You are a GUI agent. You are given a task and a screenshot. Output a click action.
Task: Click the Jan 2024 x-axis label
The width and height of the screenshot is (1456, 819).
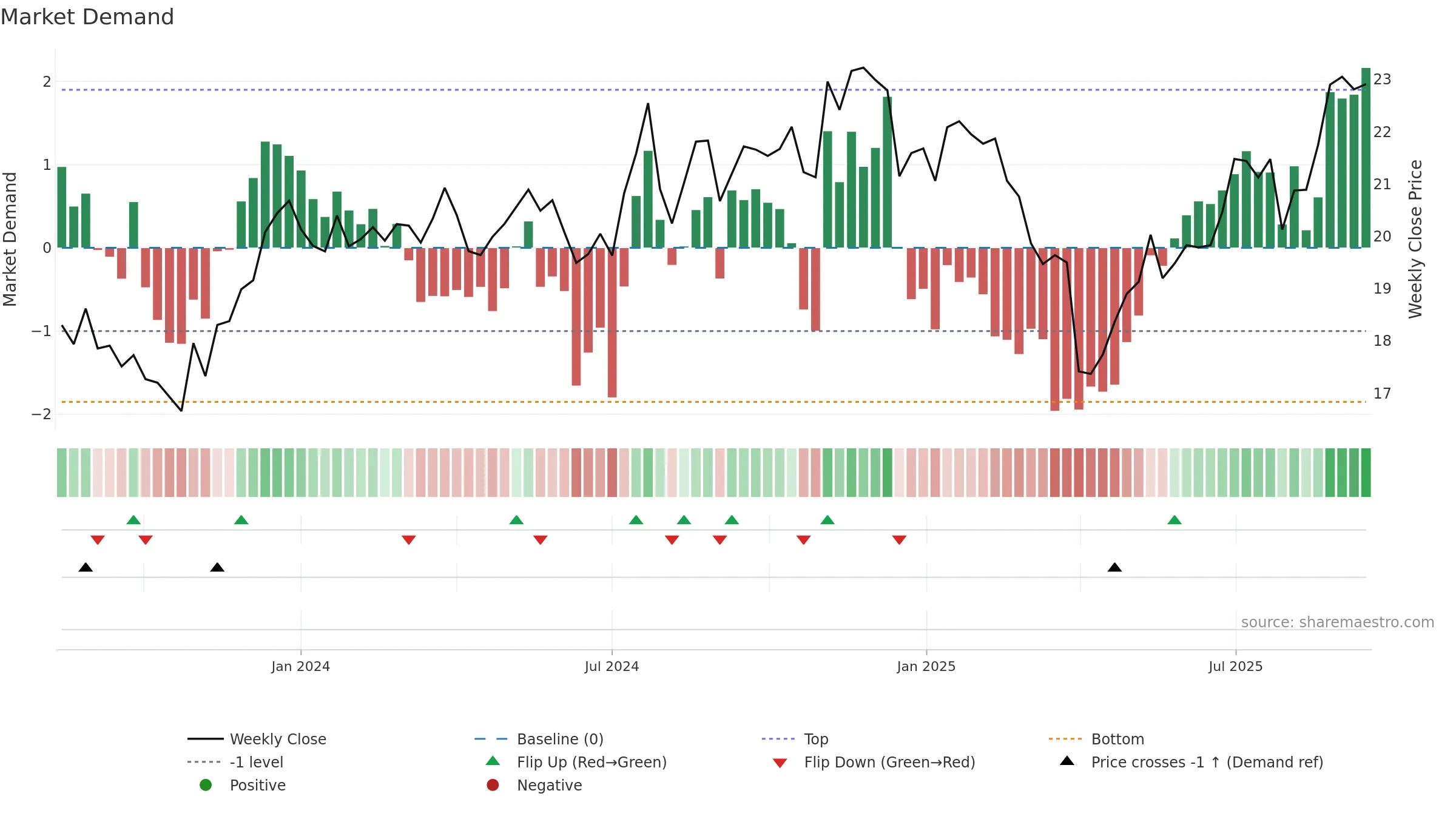pos(301,667)
